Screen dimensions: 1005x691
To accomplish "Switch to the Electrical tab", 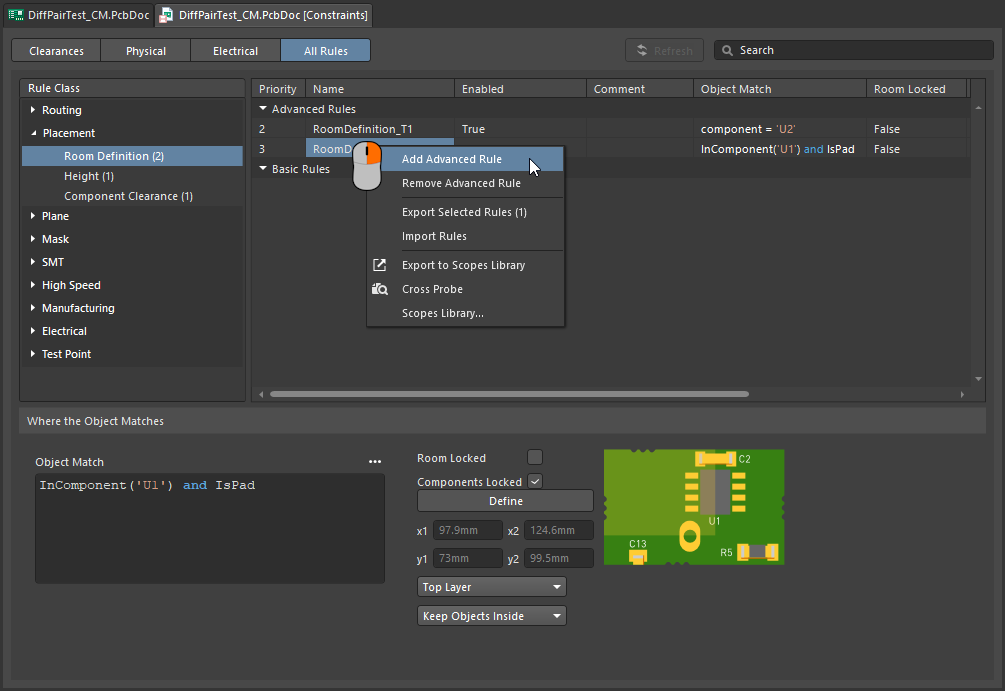I will click(x=235, y=51).
